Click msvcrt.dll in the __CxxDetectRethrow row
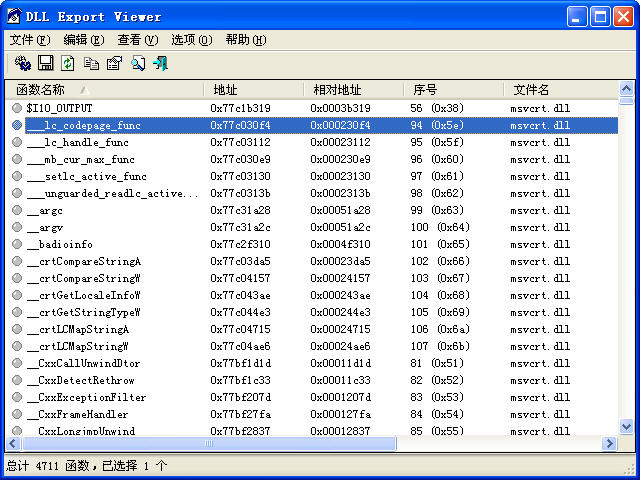This screenshot has height=480, width=640. tap(540, 380)
